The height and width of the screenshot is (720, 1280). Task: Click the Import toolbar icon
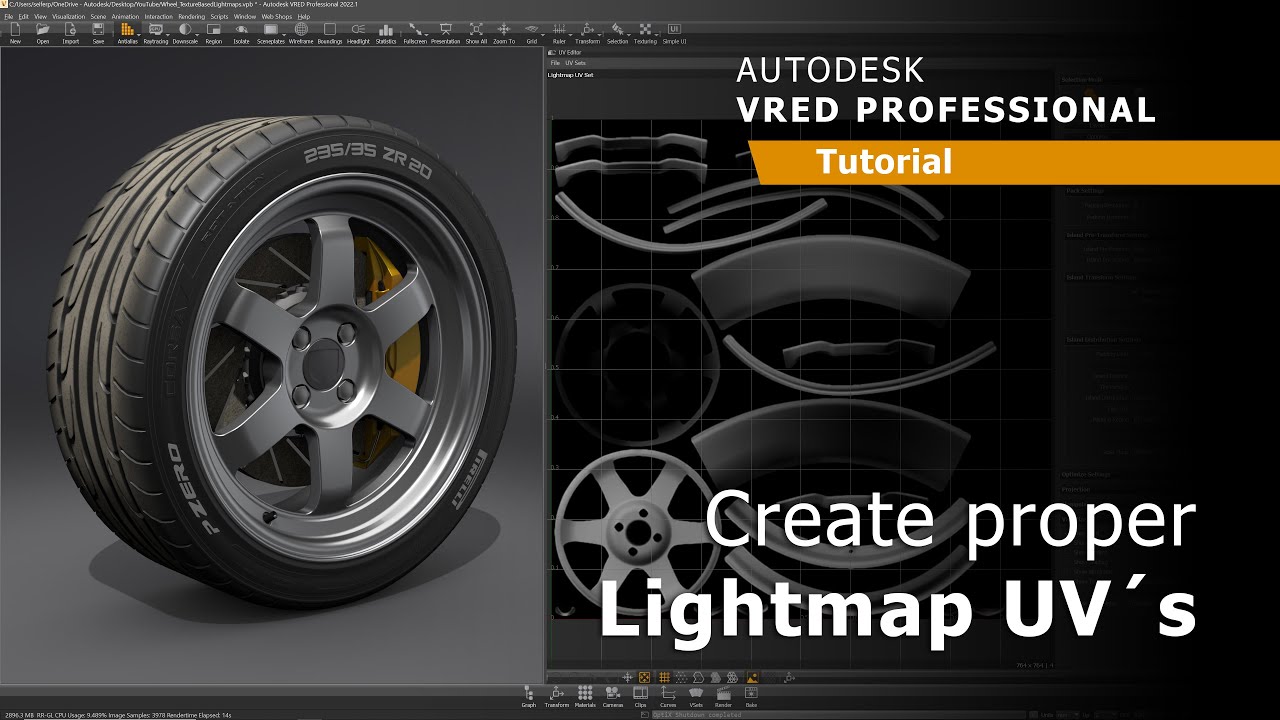(71, 34)
